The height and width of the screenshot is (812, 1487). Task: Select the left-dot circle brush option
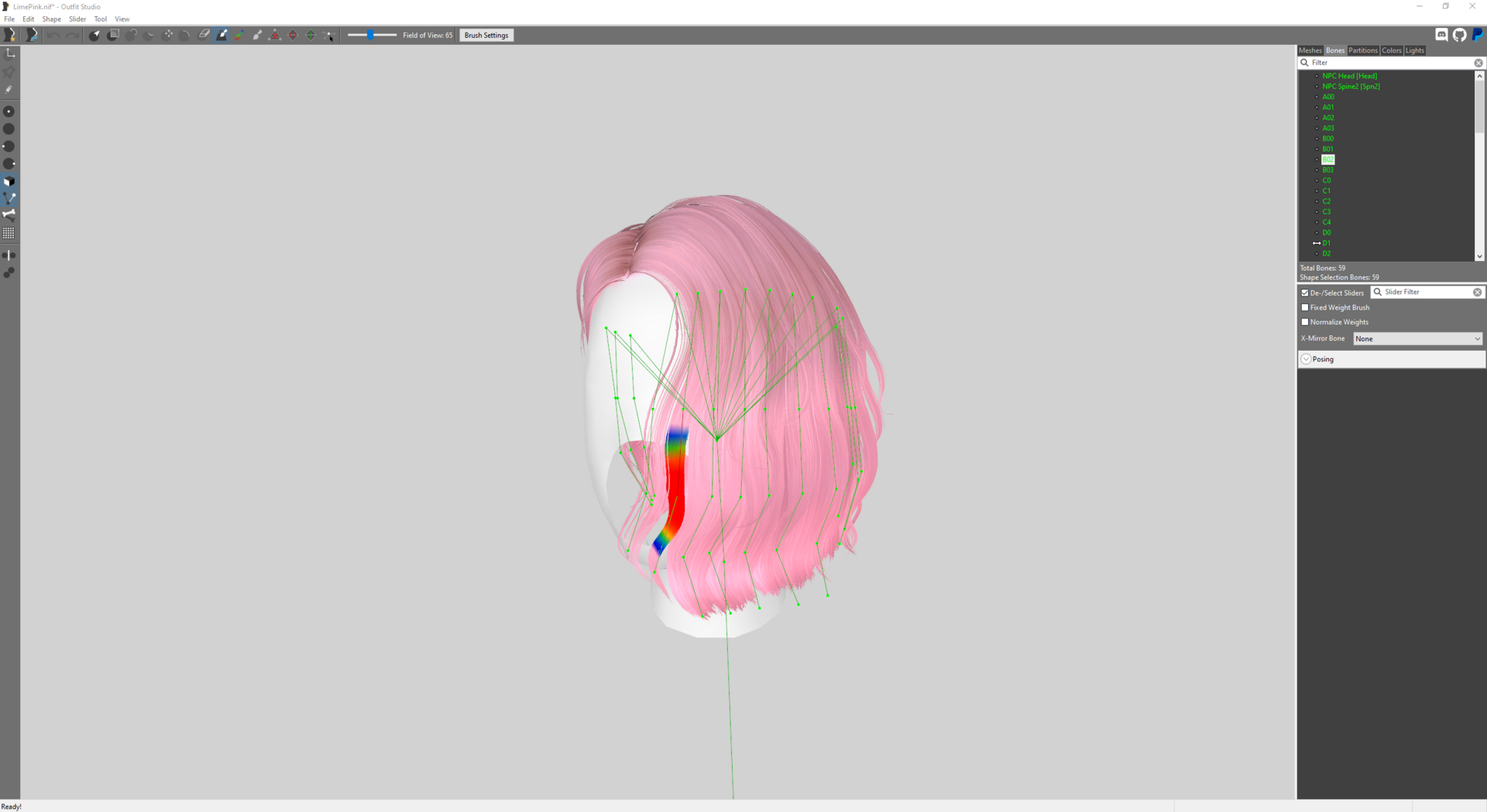click(9, 146)
